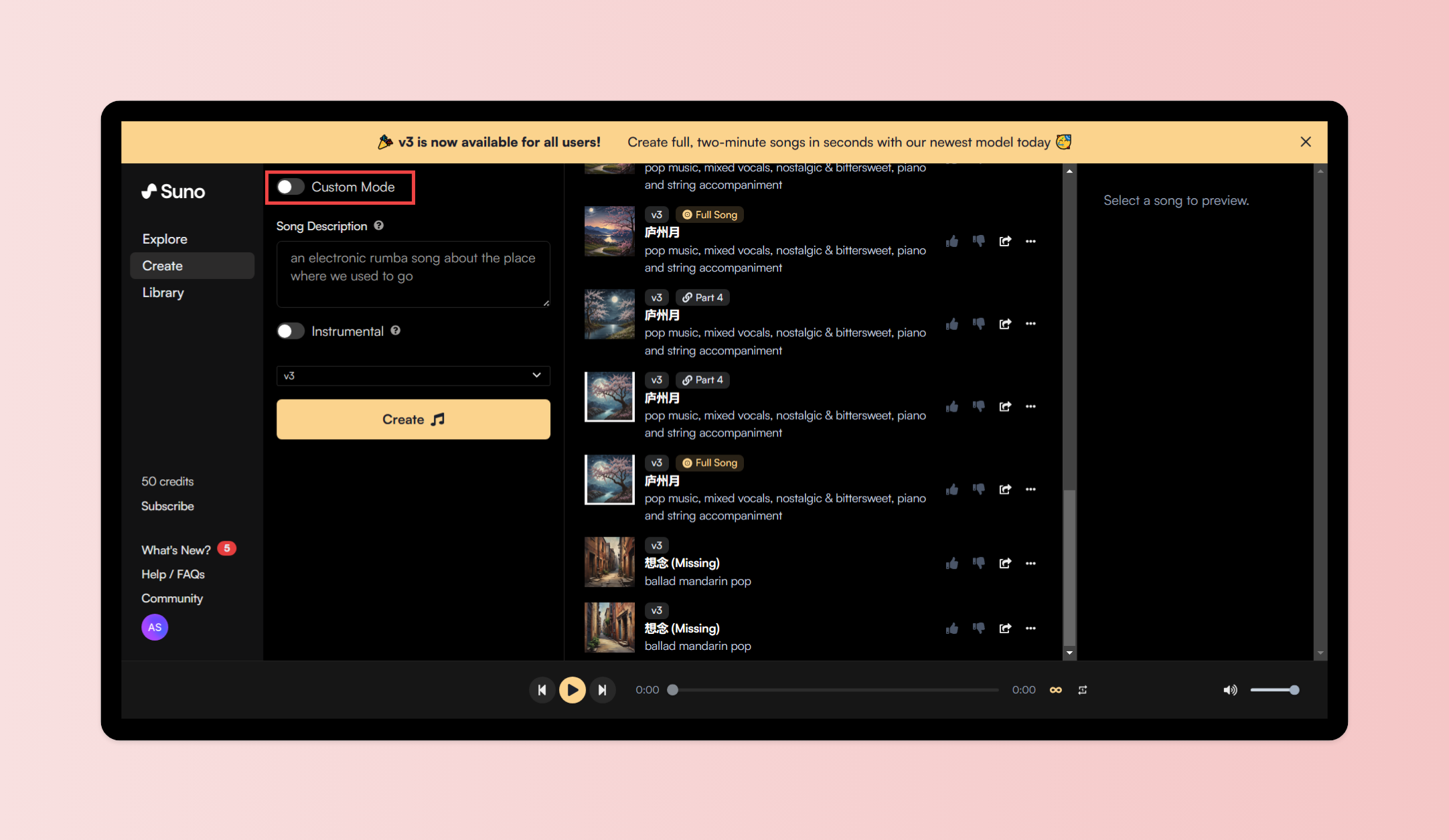Dislike the first Part 4 song

pos(978,324)
